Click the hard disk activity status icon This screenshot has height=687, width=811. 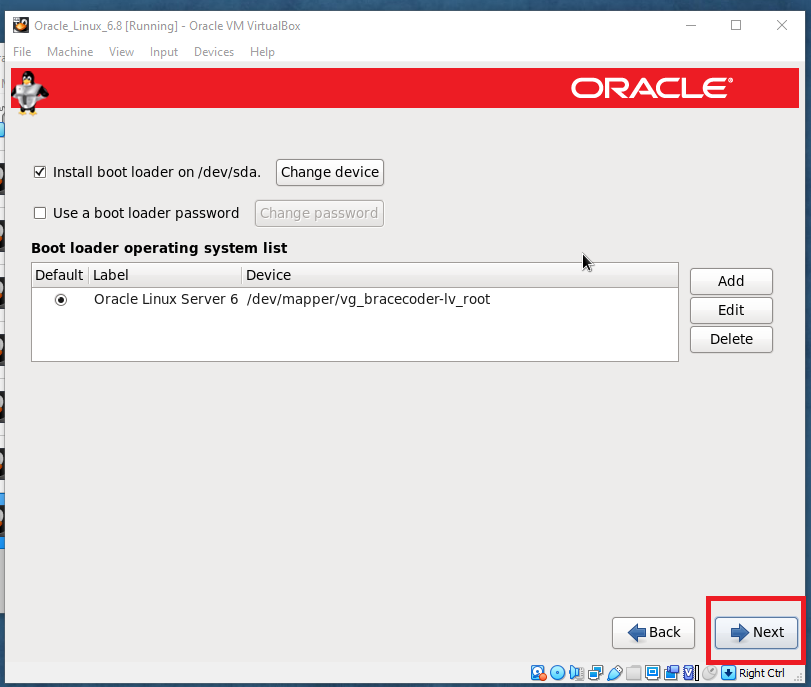538,673
